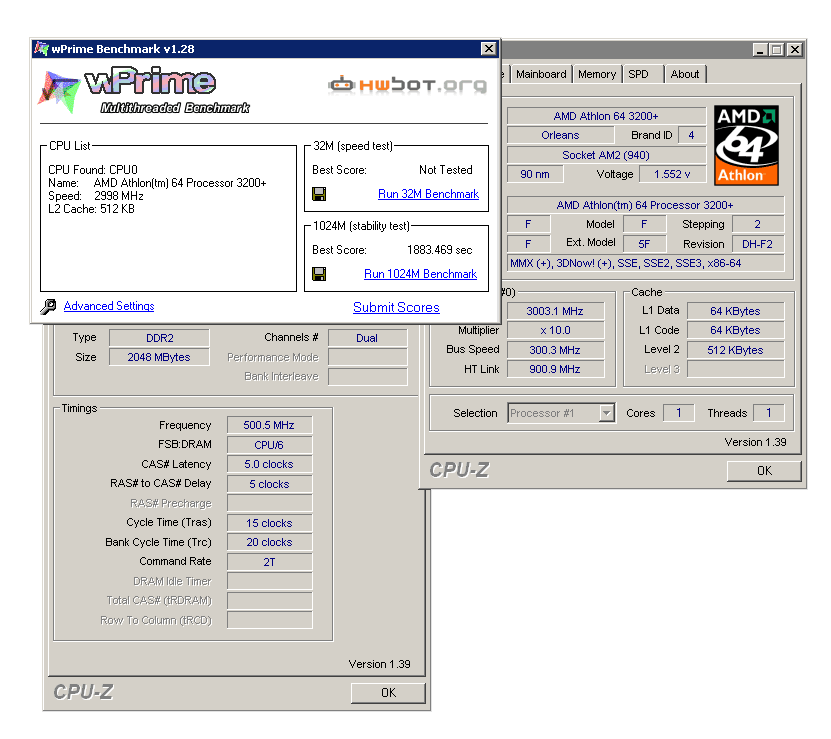Click the memory Type DDR2 field

pos(160,338)
